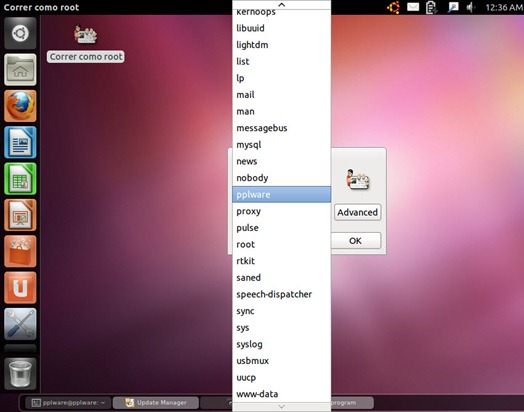The height and width of the screenshot is (412, 524).
Task: Select syslog user
Action: (x=282, y=344)
